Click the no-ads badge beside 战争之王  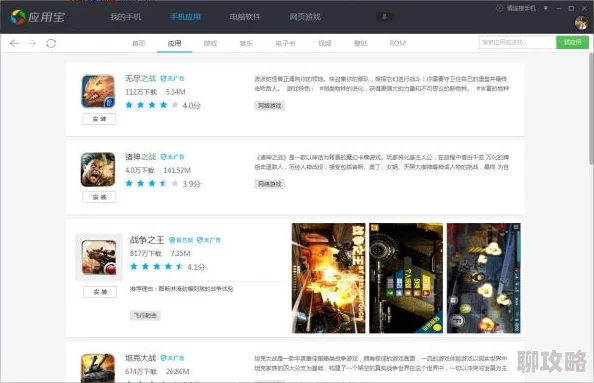pos(209,240)
